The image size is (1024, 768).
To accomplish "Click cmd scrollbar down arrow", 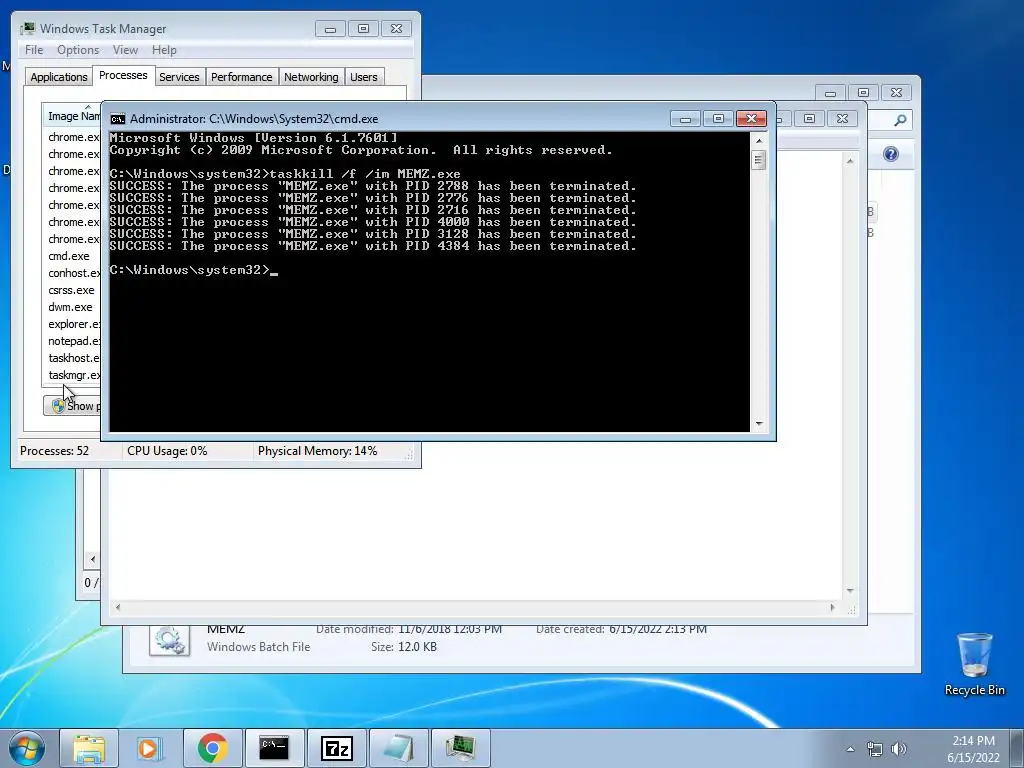I will 758,424.
